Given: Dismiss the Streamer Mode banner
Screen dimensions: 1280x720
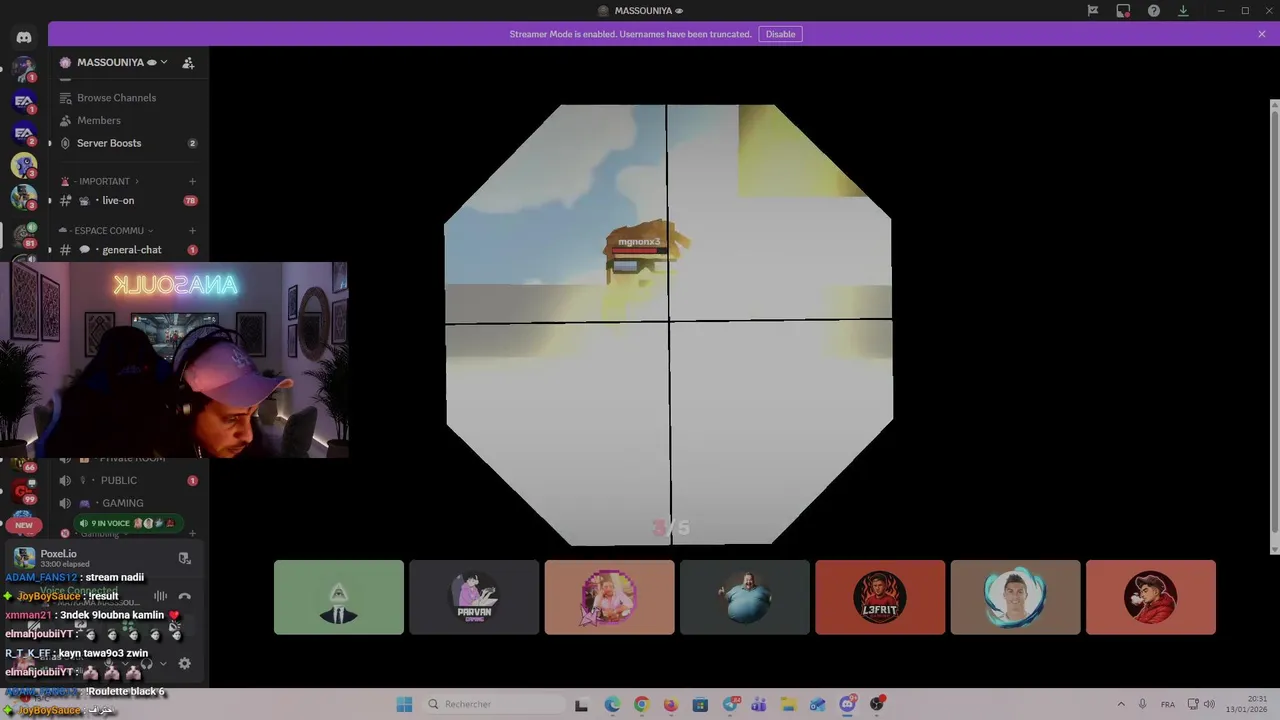Looking at the screenshot, I should pyautogui.click(x=1262, y=34).
